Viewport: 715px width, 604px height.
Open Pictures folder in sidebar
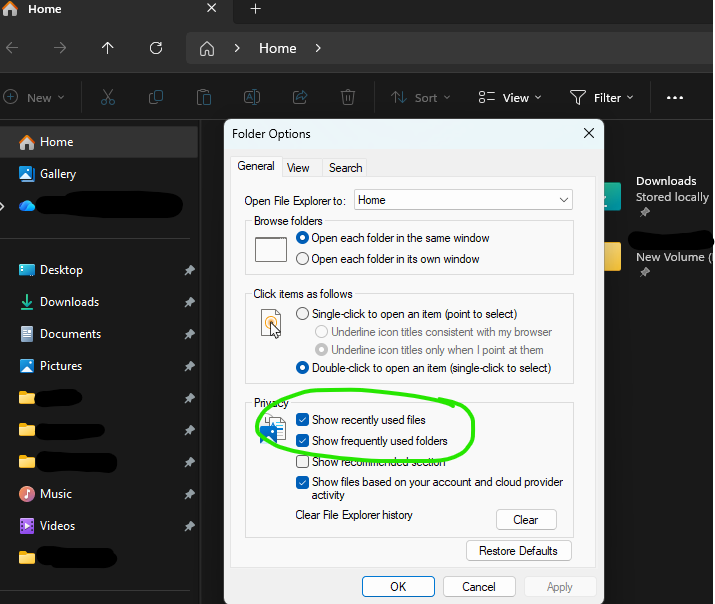point(50,366)
